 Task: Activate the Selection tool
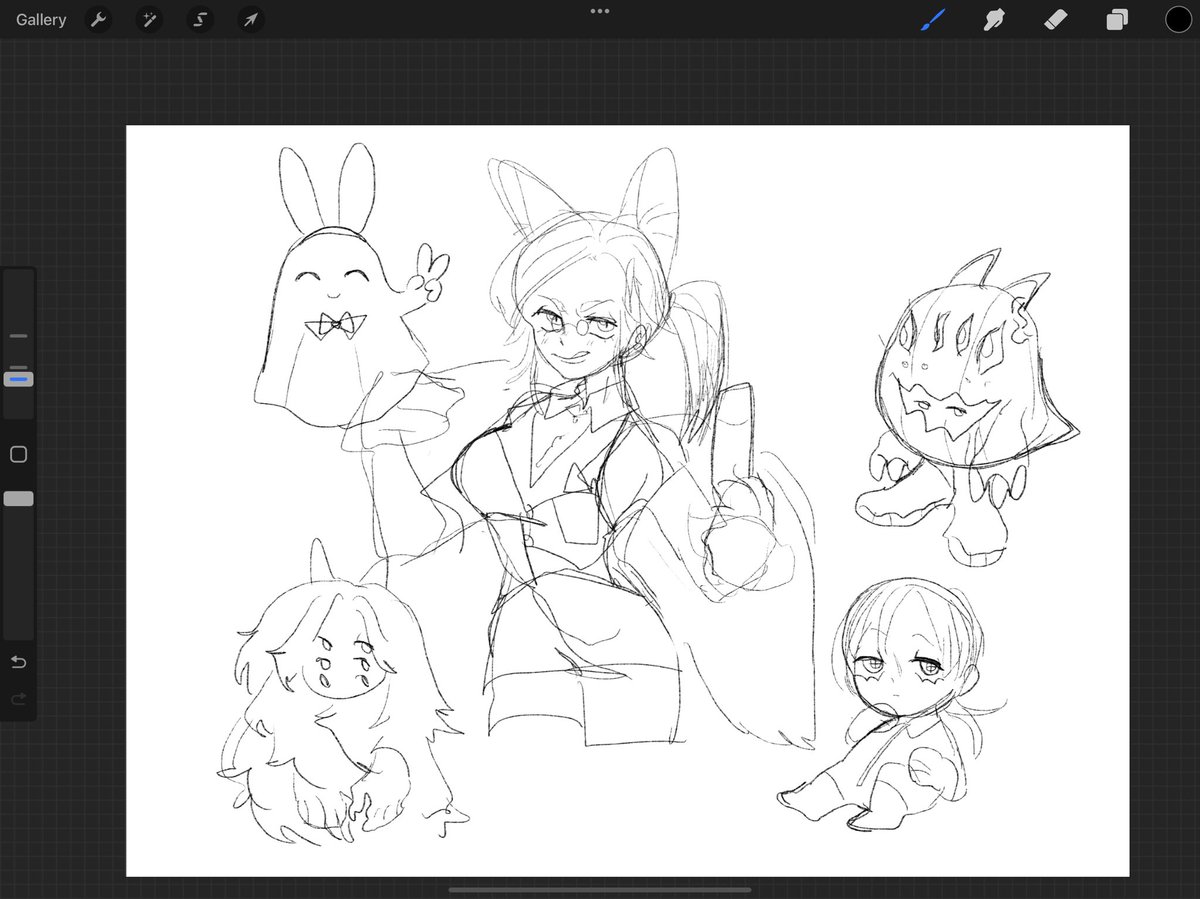tap(199, 20)
